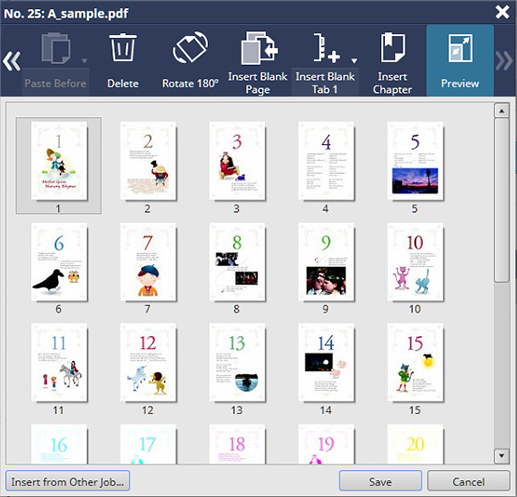Insert a blank page
517x497 pixels.
pyautogui.click(x=257, y=63)
